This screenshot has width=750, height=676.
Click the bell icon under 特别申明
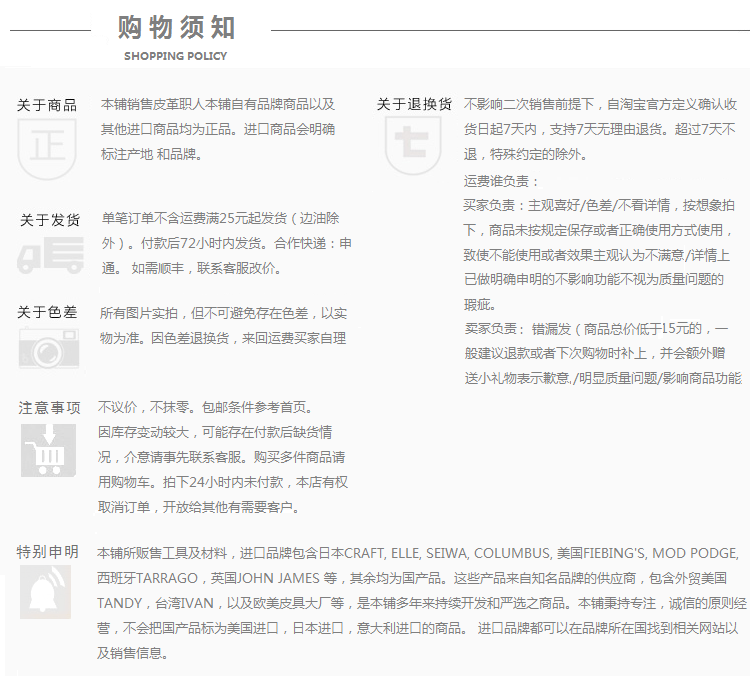45,592
